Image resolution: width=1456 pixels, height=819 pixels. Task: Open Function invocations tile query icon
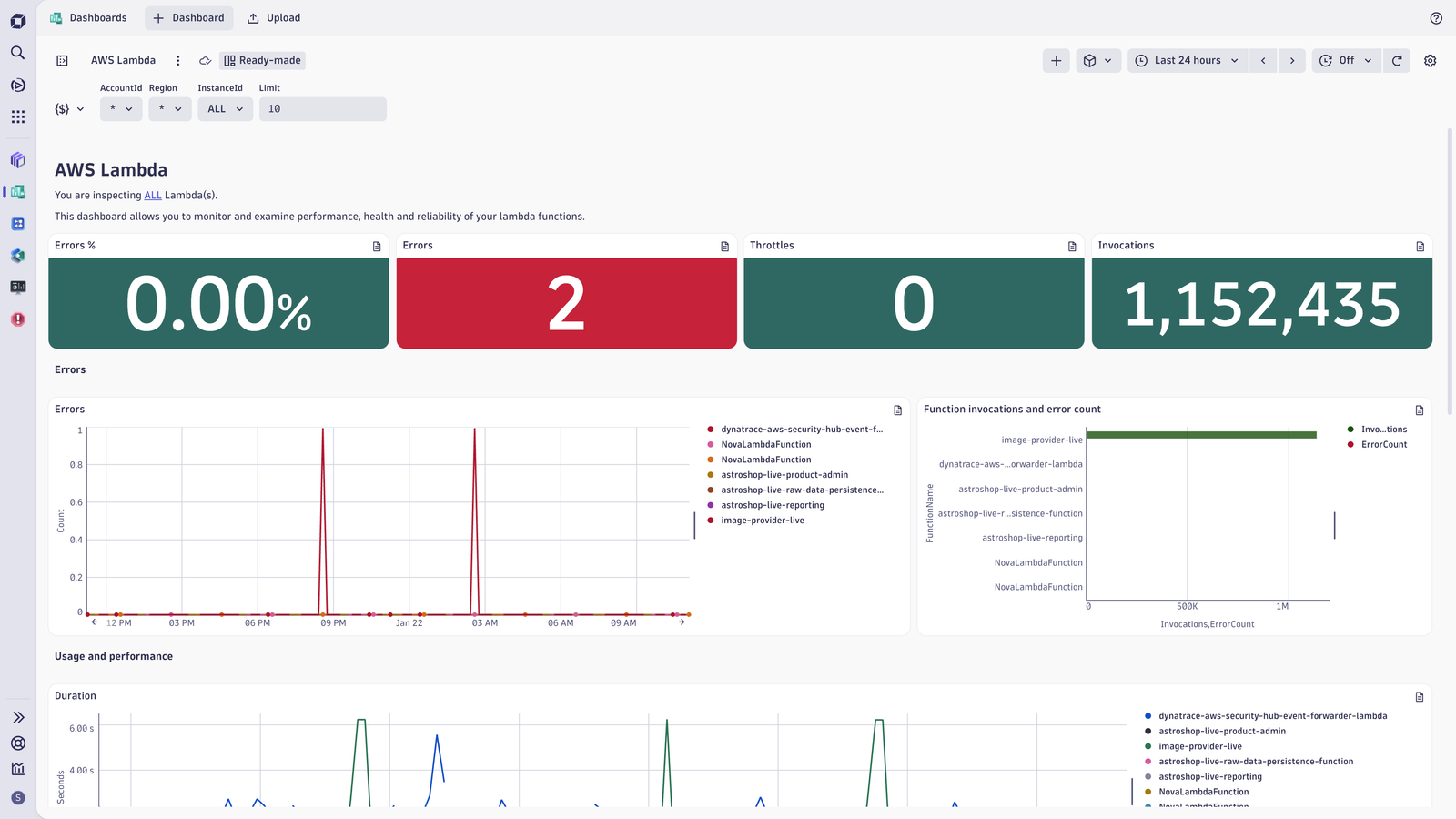point(1419,410)
